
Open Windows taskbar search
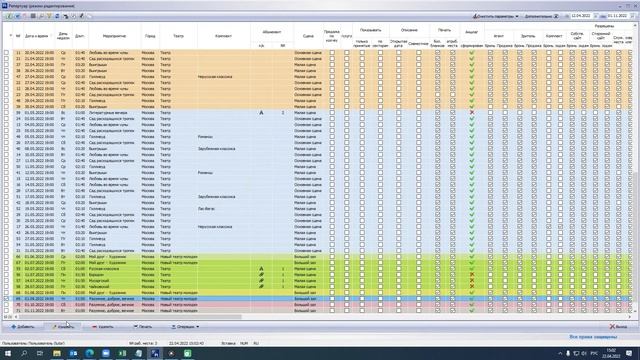pos(24,353)
